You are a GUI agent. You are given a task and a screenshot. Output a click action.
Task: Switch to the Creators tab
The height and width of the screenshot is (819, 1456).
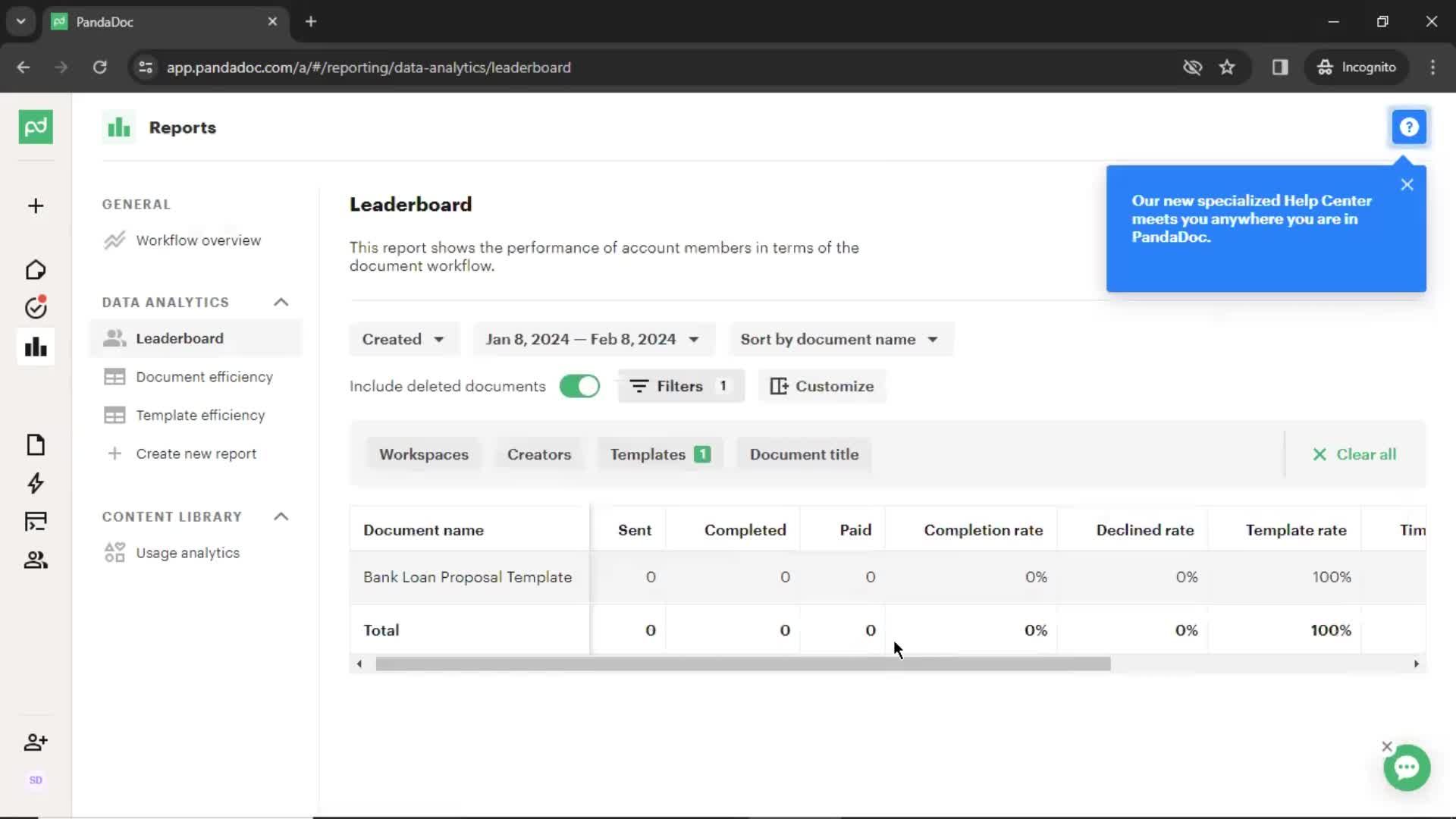538,454
